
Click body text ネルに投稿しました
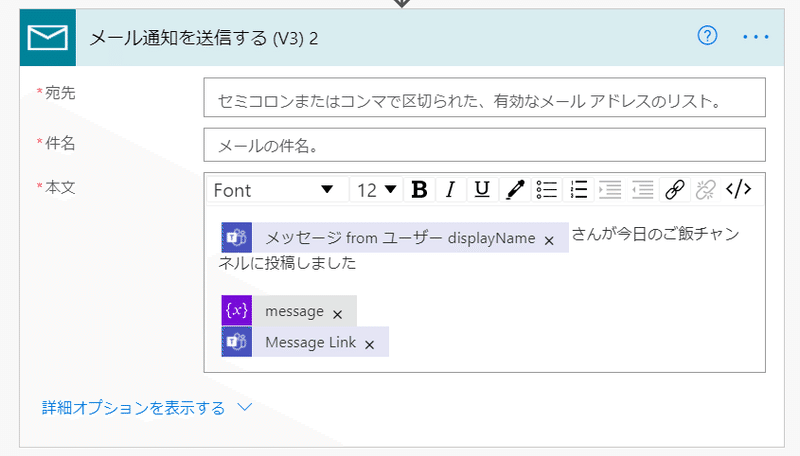click(x=287, y=263)
